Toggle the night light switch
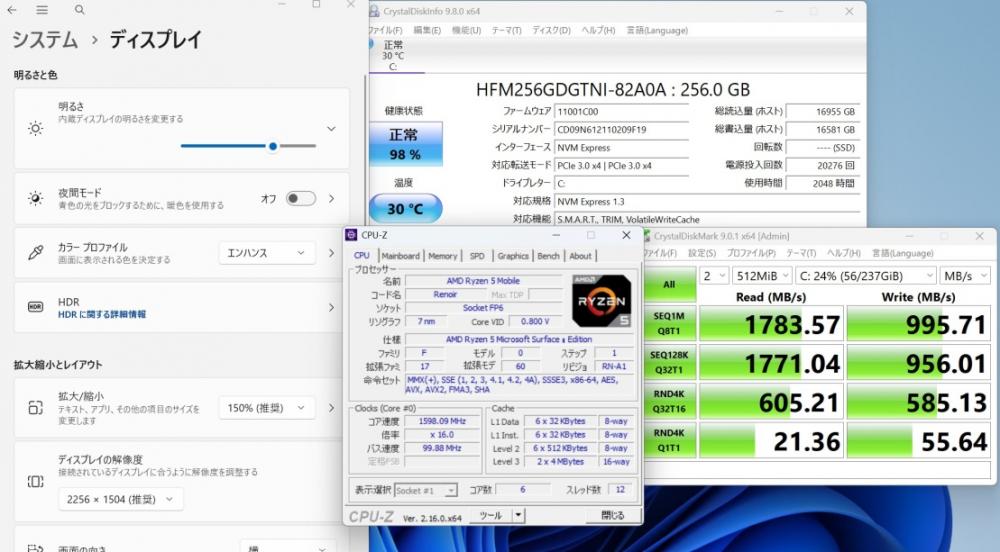Screen dimensions: 1000x552 pyautogui.click(x=300, y=198)
